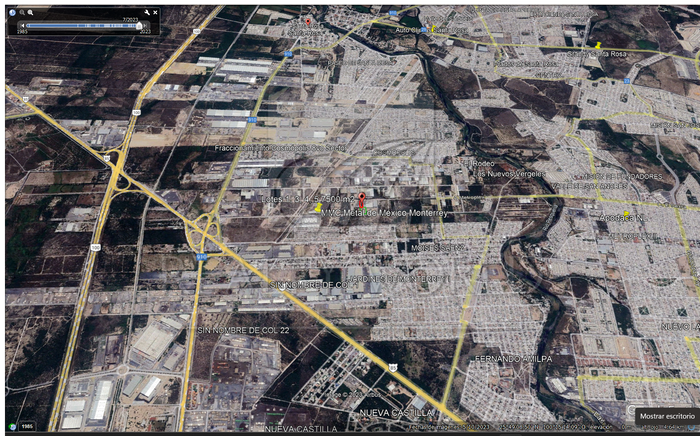Close the historical imagery slider panel

pyautogui.click(x=155, y=12)
